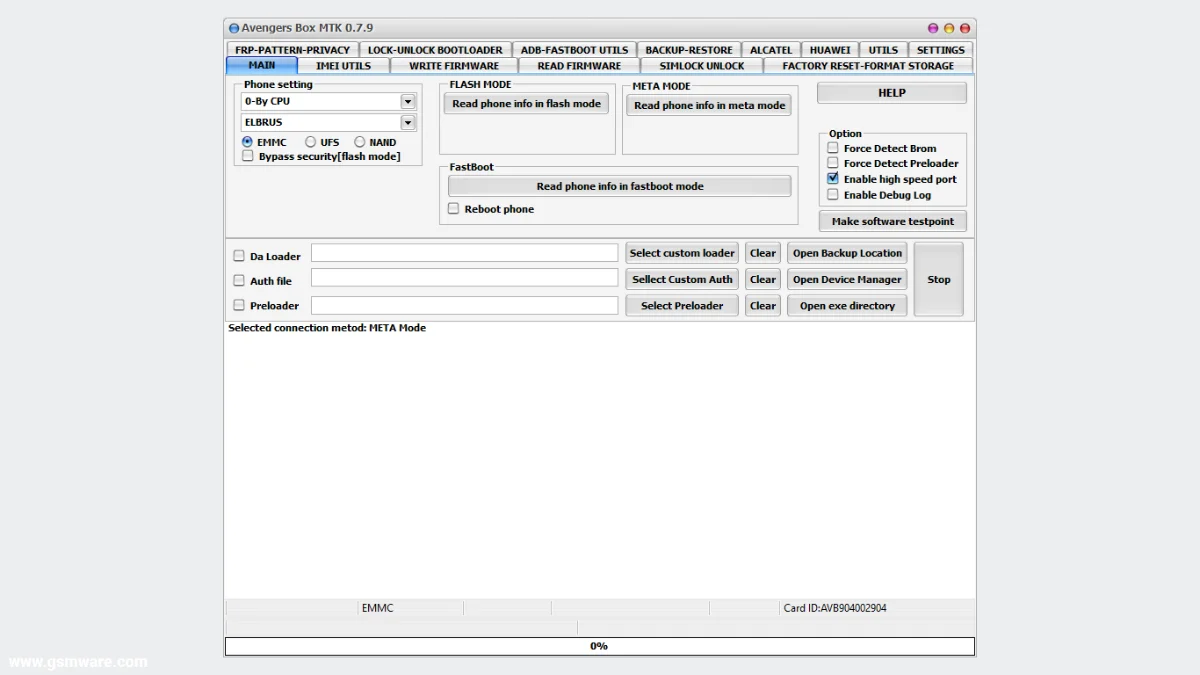Screen dimensions: 1200x675
Task: Click Sellect Custom Auth button
Action: point(682,279)
